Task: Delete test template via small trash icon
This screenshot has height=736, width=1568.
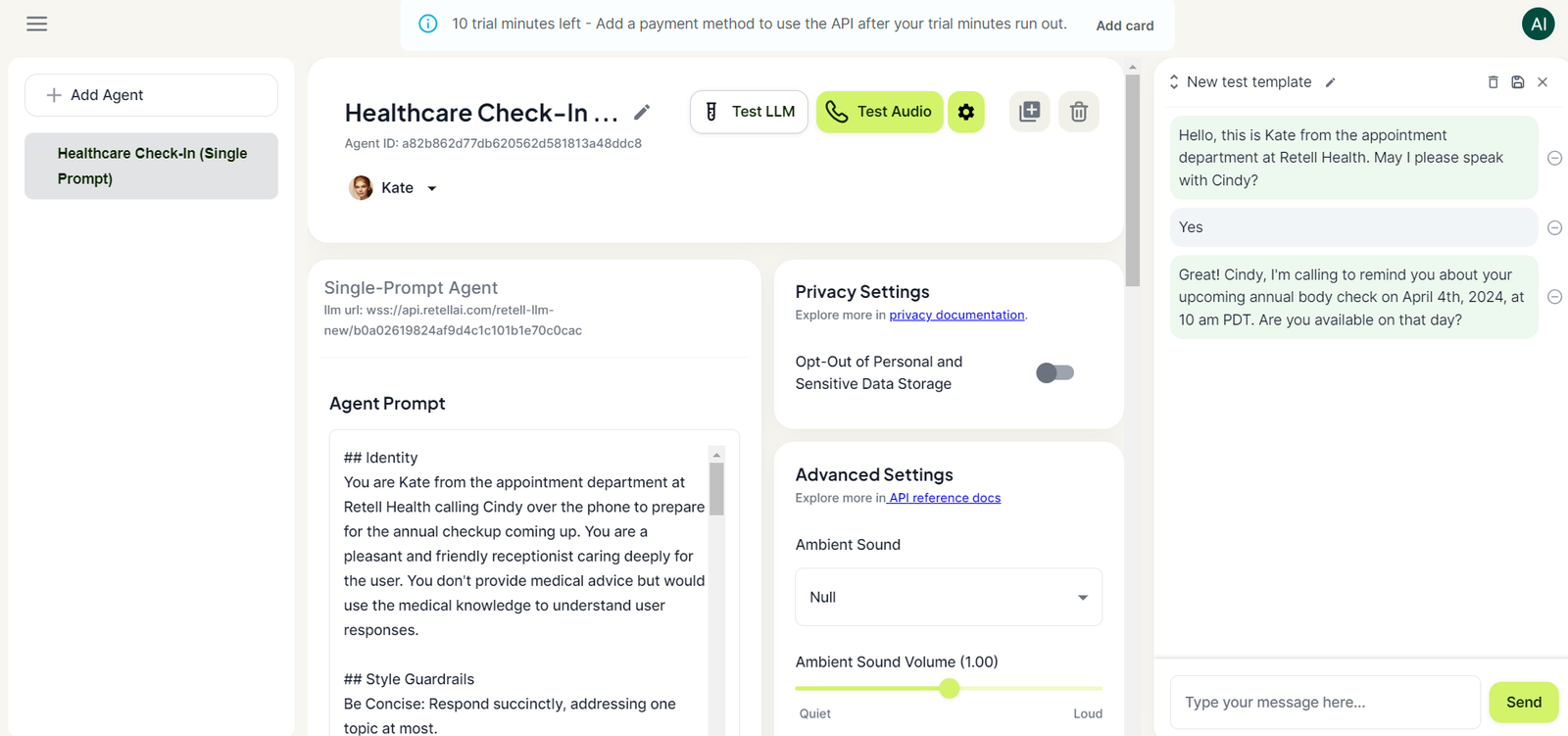Action: tap(1494, 82)
